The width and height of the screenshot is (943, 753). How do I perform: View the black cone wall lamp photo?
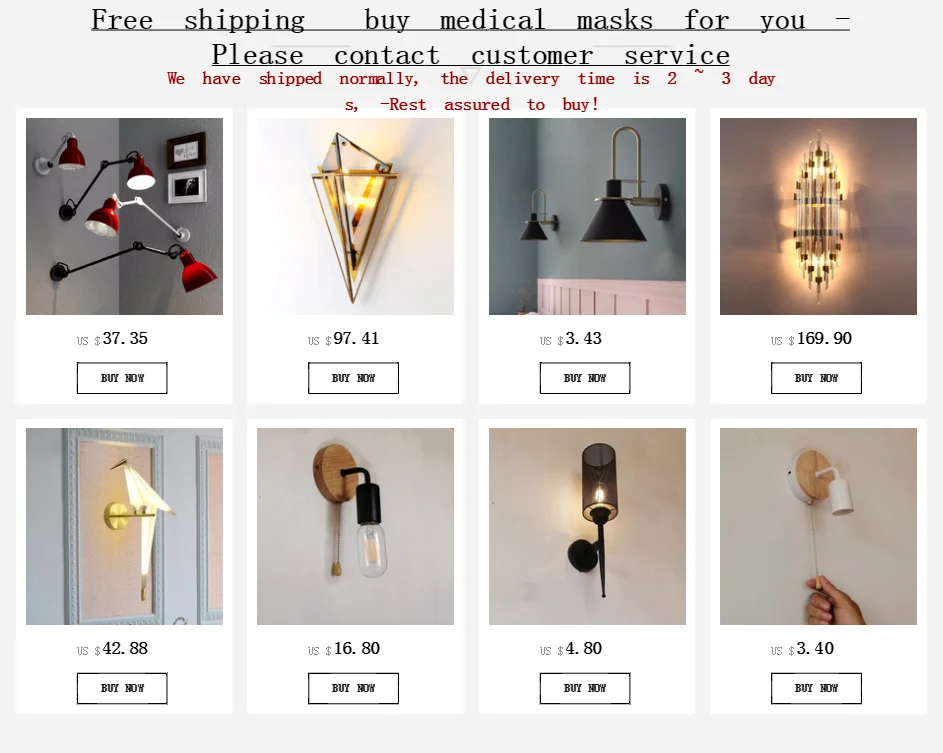pos(587,216)
